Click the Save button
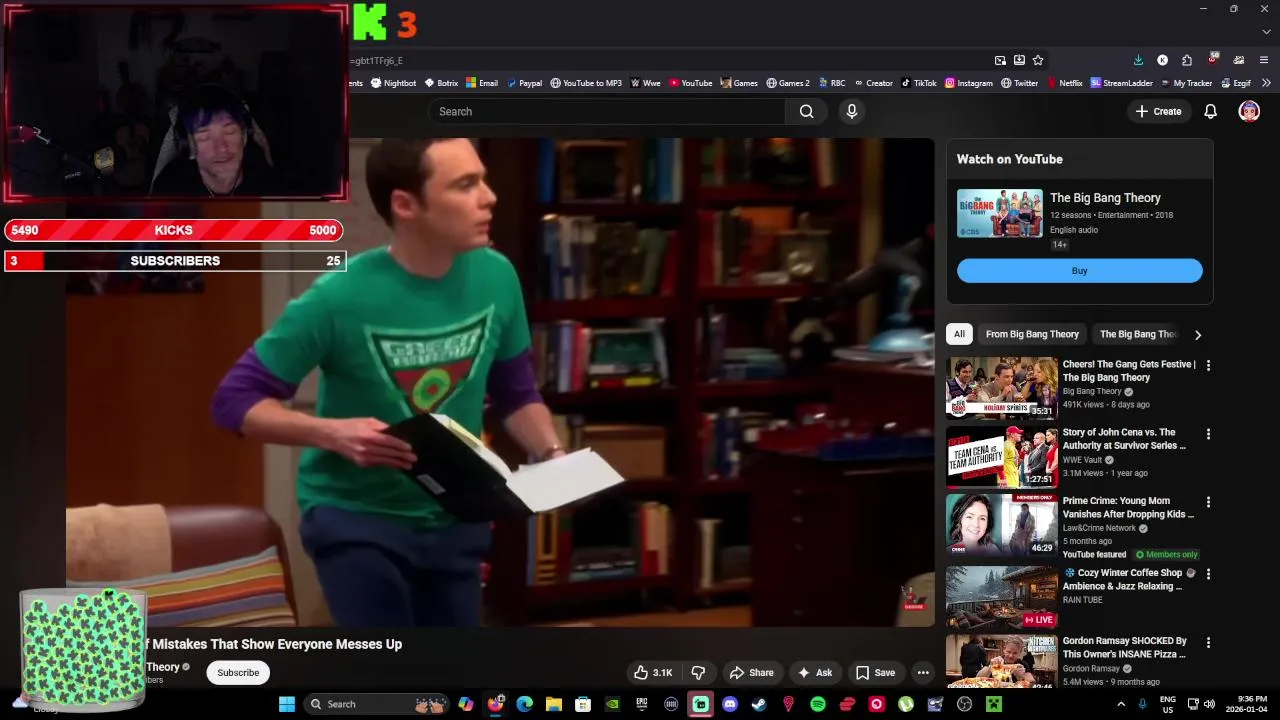This screenshot has height=720, width=1280. (875, 673)
